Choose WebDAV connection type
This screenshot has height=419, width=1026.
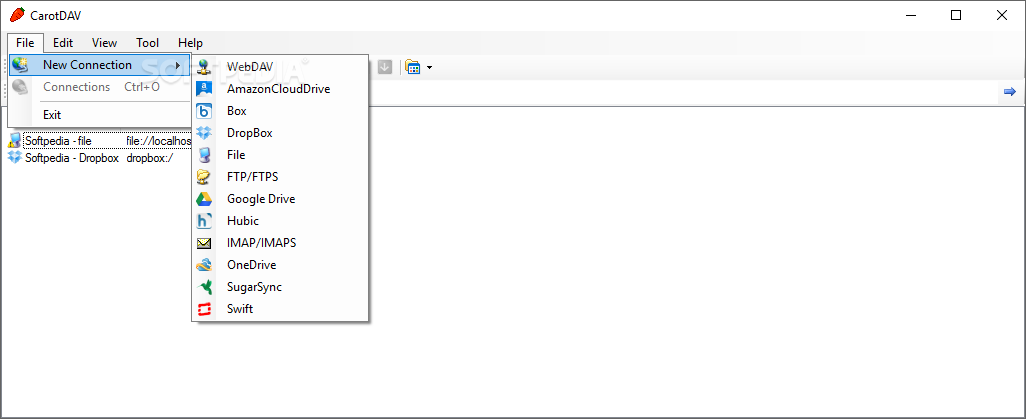(280, 67)
